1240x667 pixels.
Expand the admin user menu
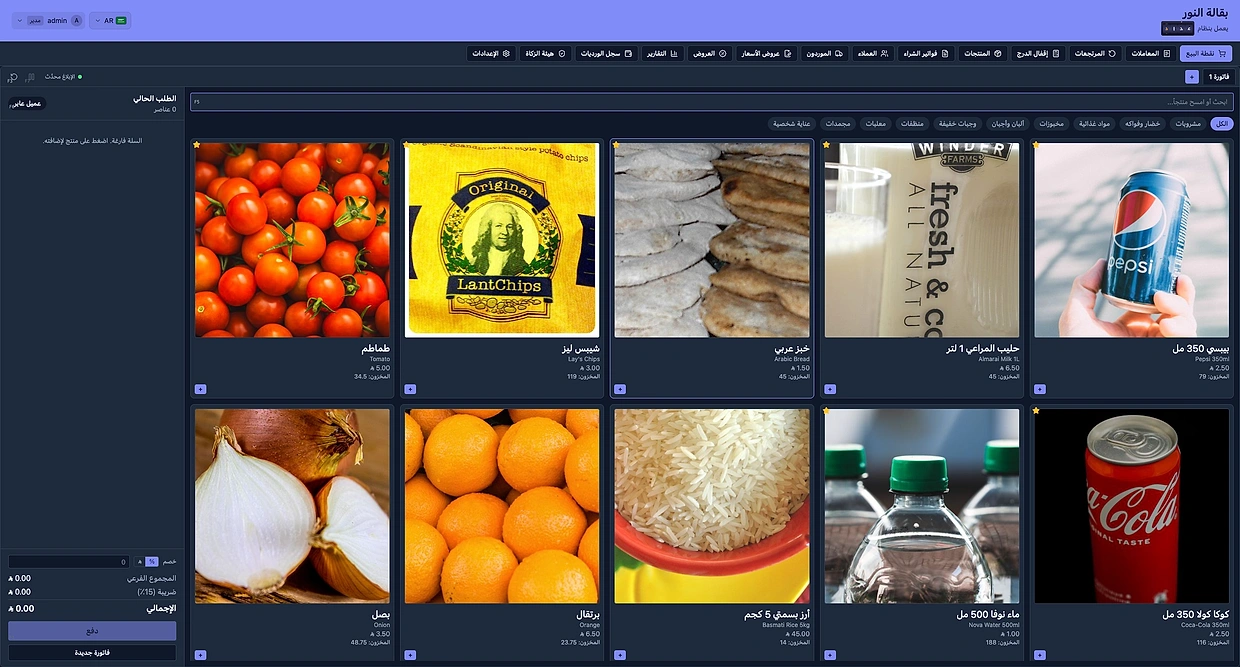[x=48, y=20]
